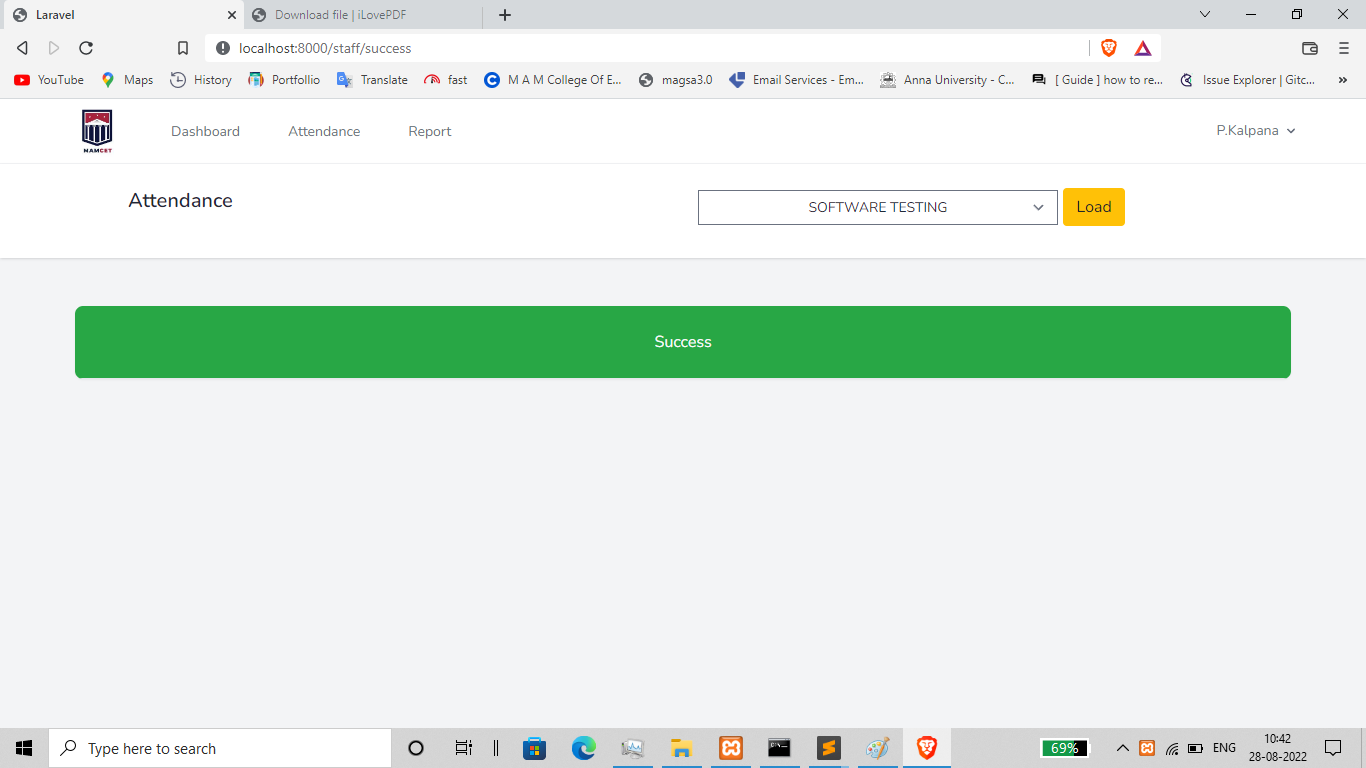The height and width of the screenshot is (768, 1366).
Task: Click the taskbar search box
Action: coord(220,747)
